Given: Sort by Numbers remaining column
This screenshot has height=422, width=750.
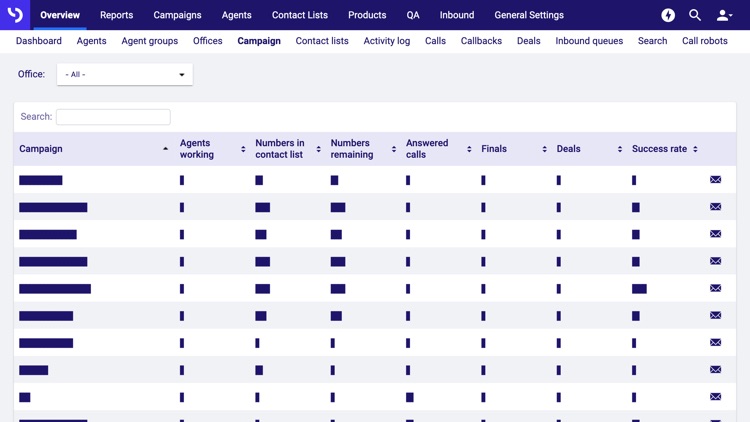Looking at the screenshot, I should tap(394, 149).
